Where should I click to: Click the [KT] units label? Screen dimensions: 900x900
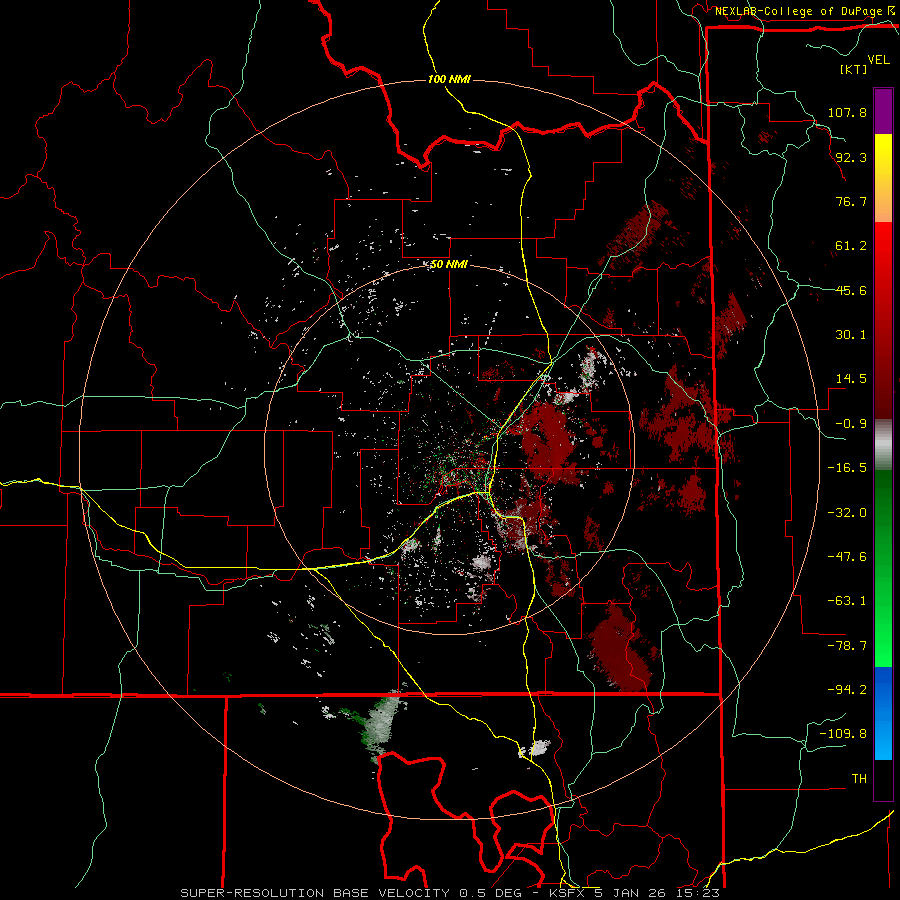[x=853, y=69]
